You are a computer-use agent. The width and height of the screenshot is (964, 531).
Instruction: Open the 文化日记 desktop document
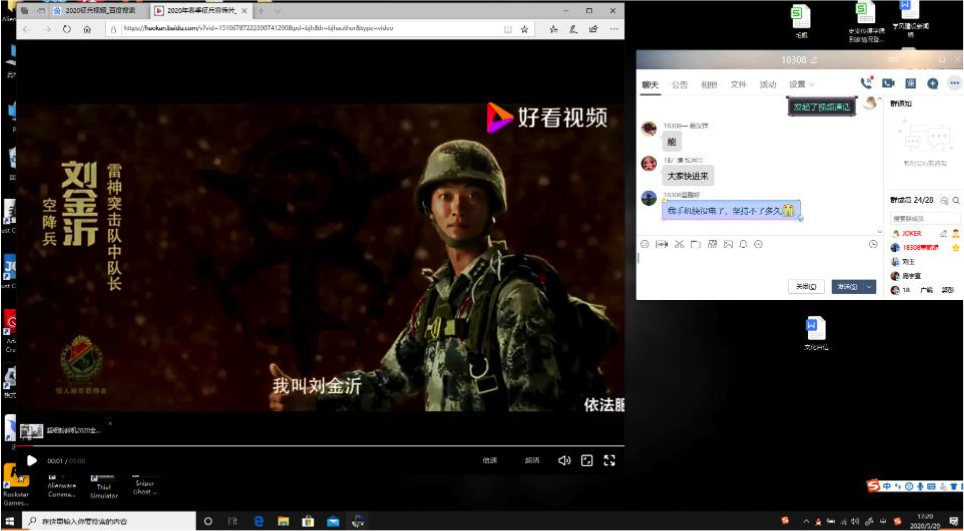point(816,334)
